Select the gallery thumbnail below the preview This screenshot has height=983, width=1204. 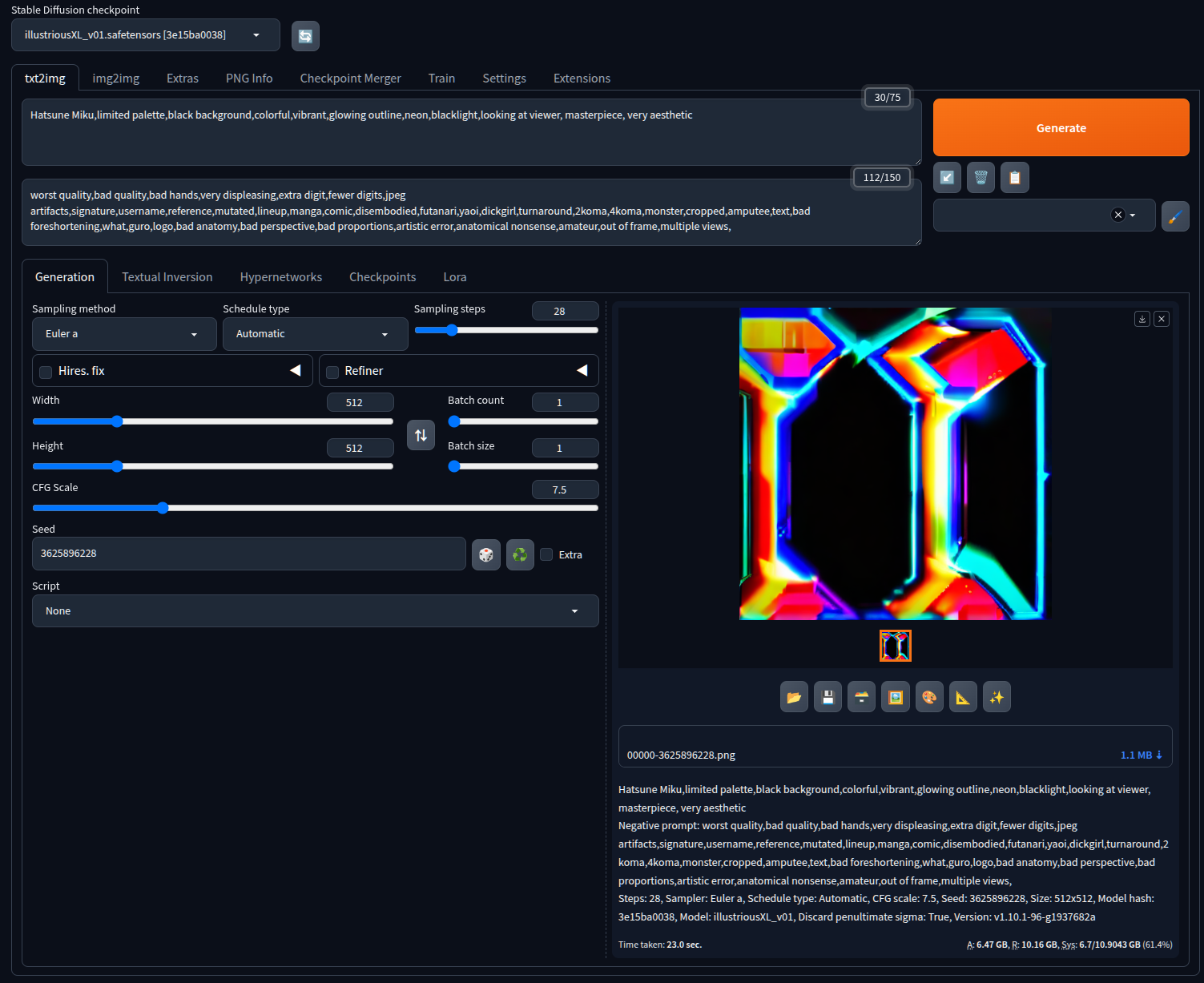tap(896, 646)
